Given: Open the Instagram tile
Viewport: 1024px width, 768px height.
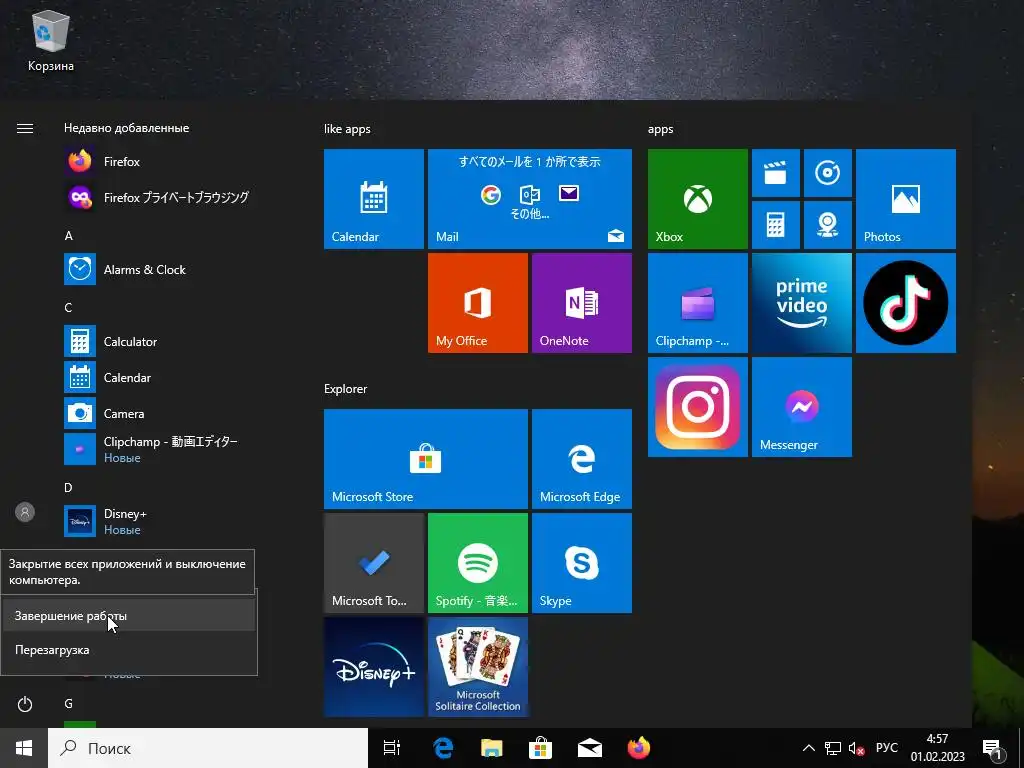Looking at the screenshot, I should click(x=697, y=407).
